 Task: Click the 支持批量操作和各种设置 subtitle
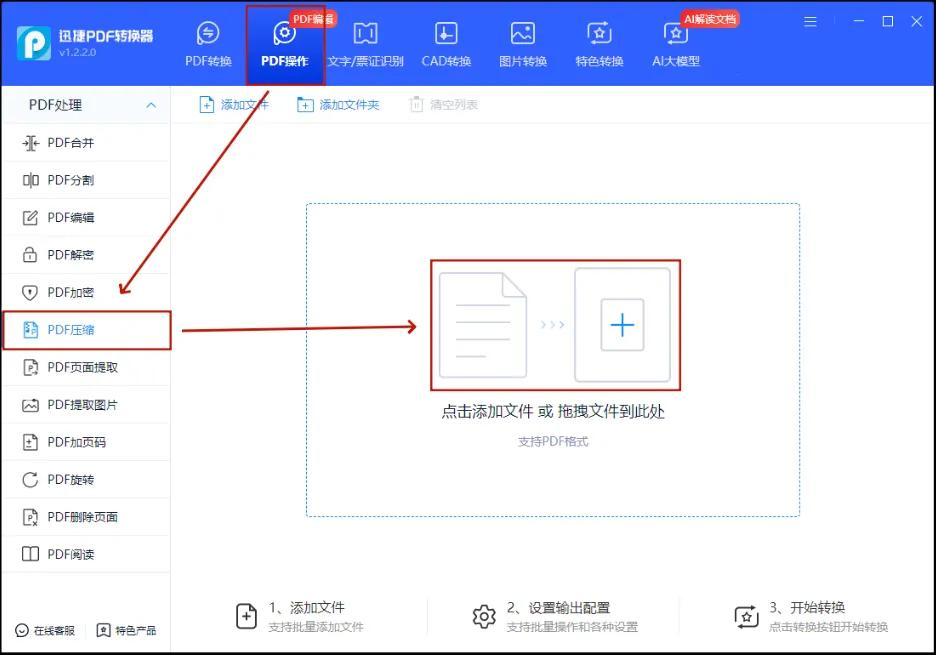coord(572,627)
